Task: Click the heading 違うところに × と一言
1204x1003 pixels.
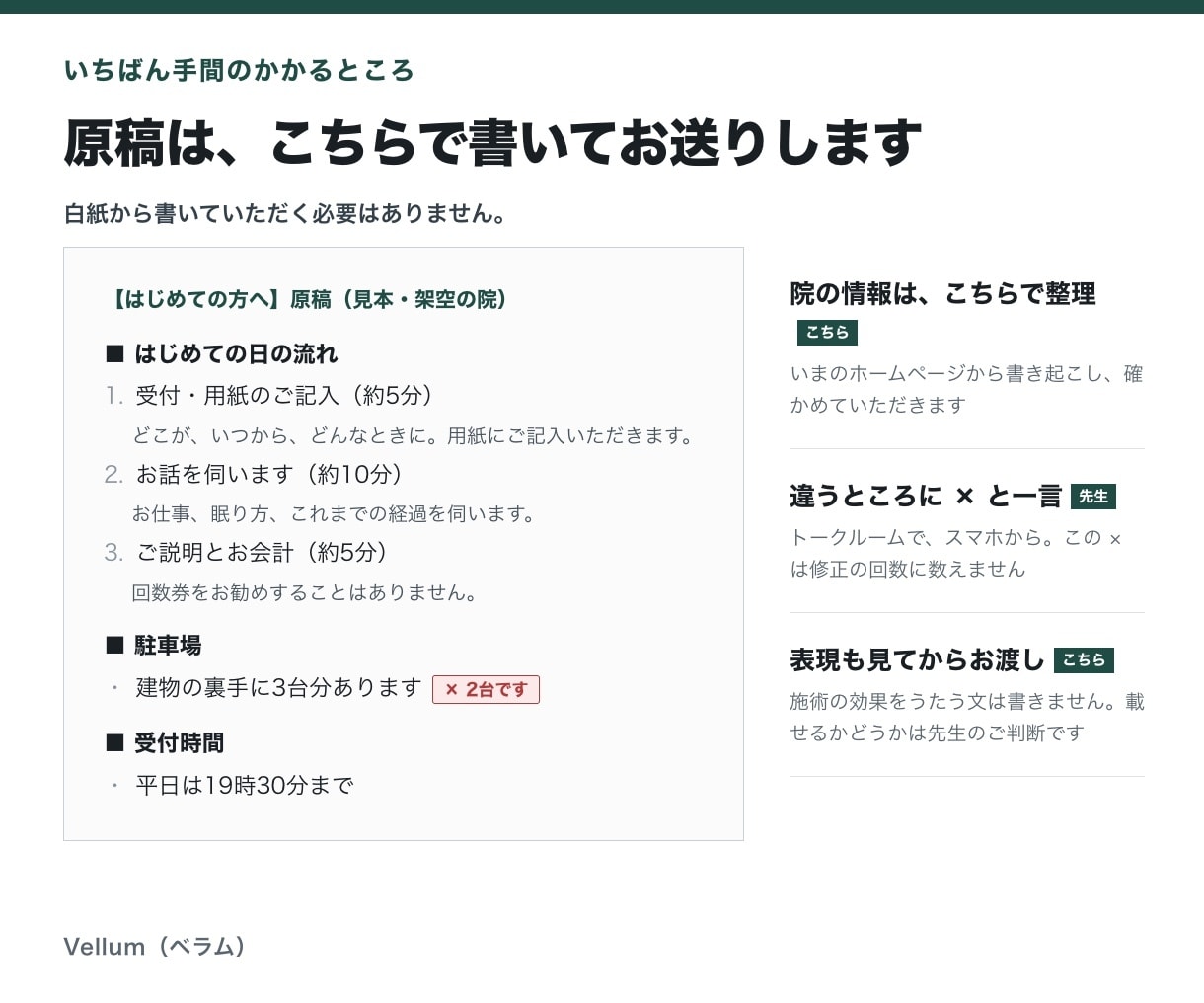Action: pos(926,496)
